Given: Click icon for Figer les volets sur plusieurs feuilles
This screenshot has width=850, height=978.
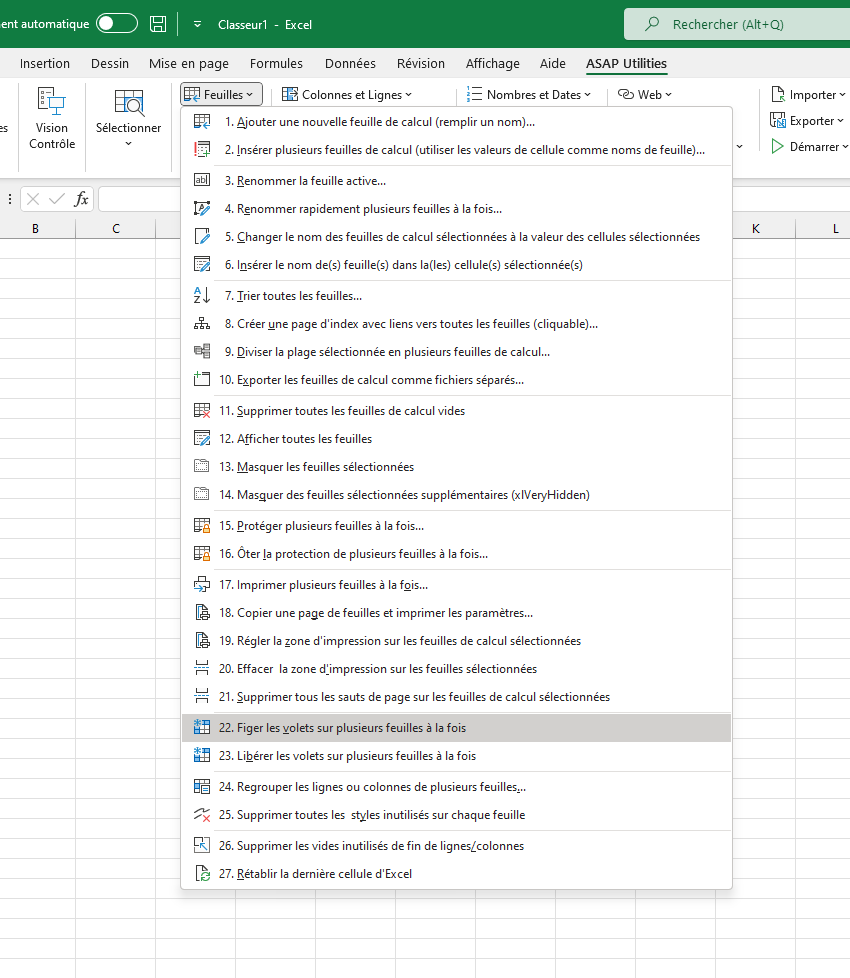Looking at the screenshot, I should pos(202,727).
